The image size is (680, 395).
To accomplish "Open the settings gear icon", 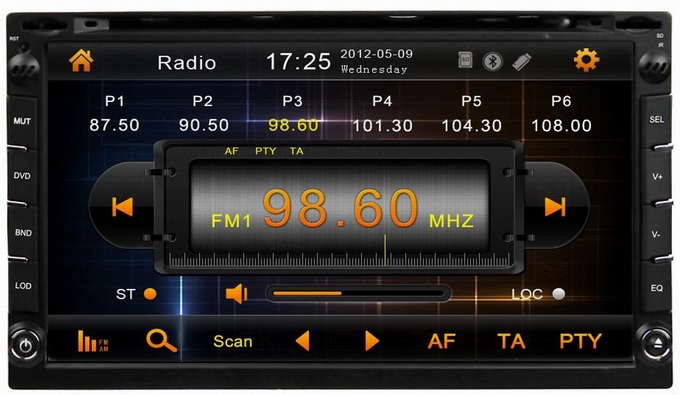I will (586, 60).
